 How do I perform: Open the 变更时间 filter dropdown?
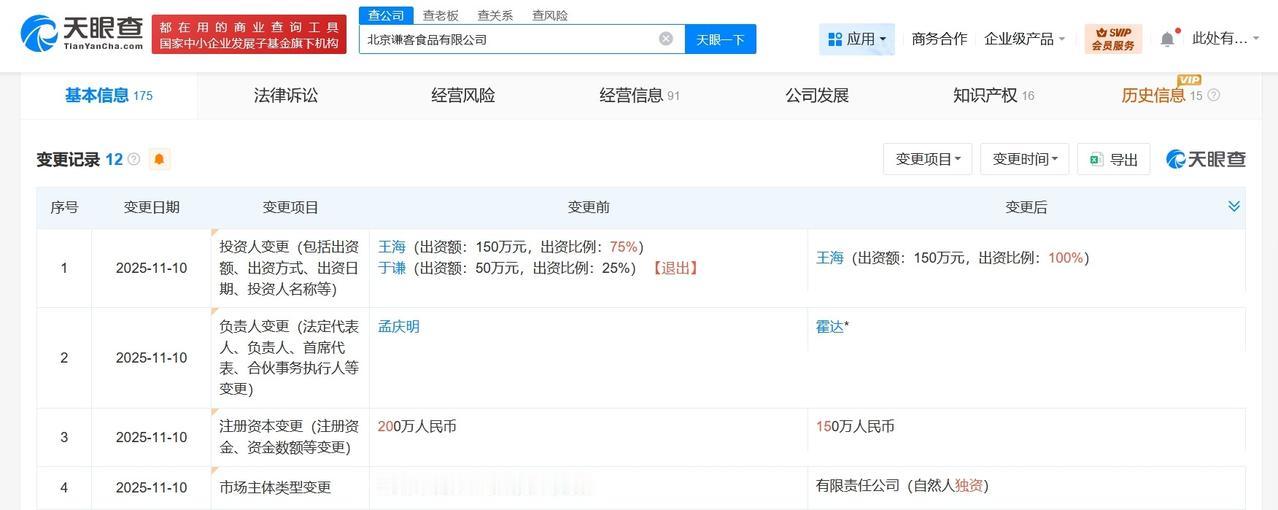(x=1024, y=159)
